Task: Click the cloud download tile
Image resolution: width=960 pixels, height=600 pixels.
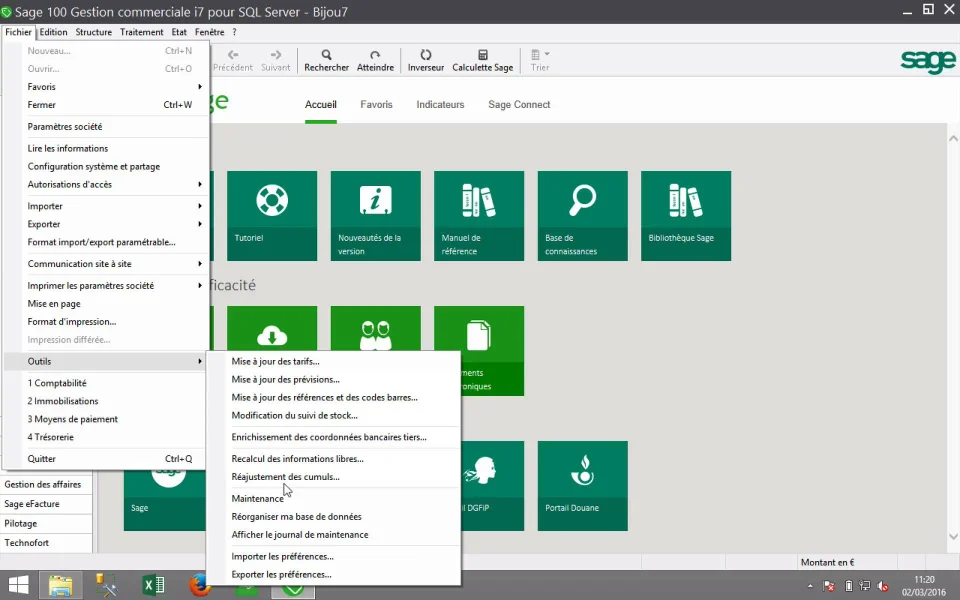Action: click(x=272, y=328)
